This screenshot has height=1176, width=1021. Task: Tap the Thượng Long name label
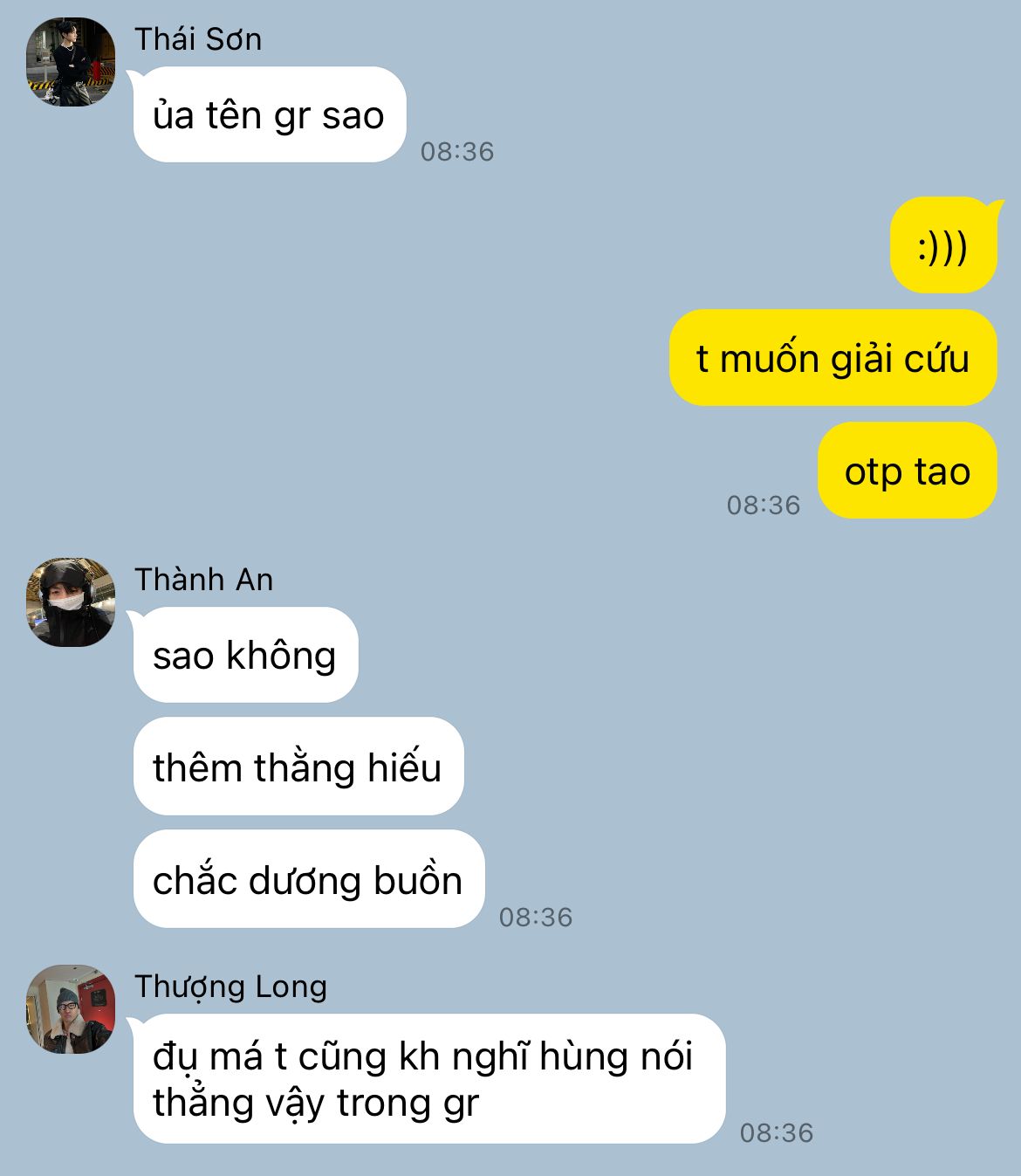click(x=231, y=987)
